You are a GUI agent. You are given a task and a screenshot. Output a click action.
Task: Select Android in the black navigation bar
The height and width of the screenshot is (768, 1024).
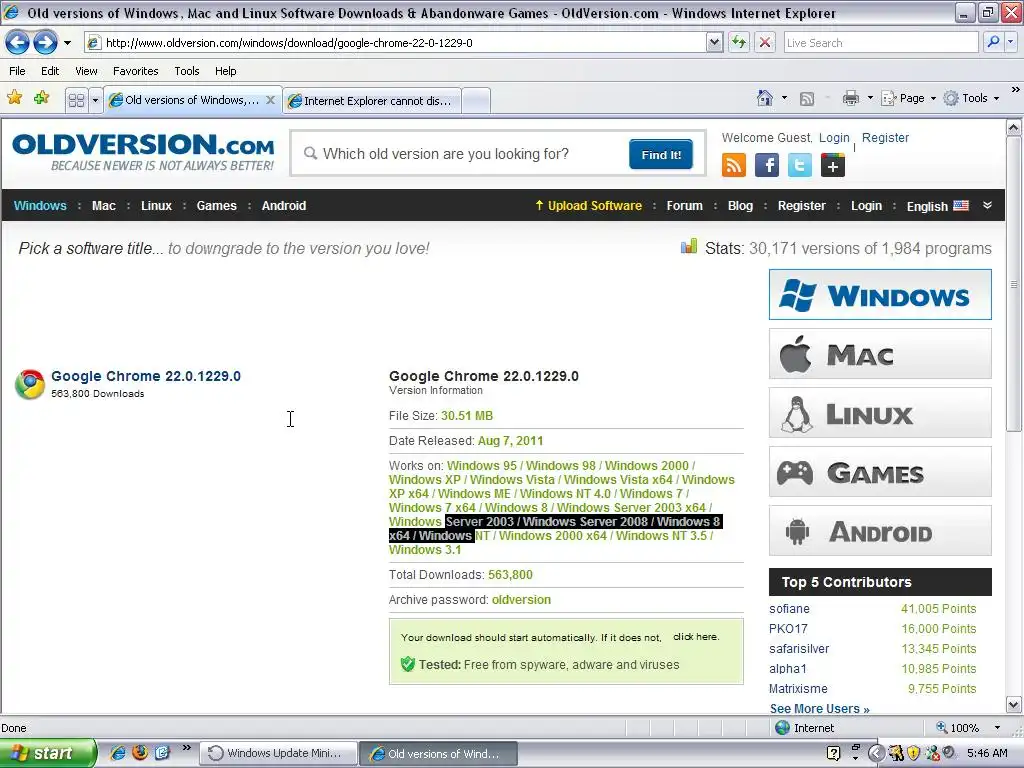[x=283, y=206]
